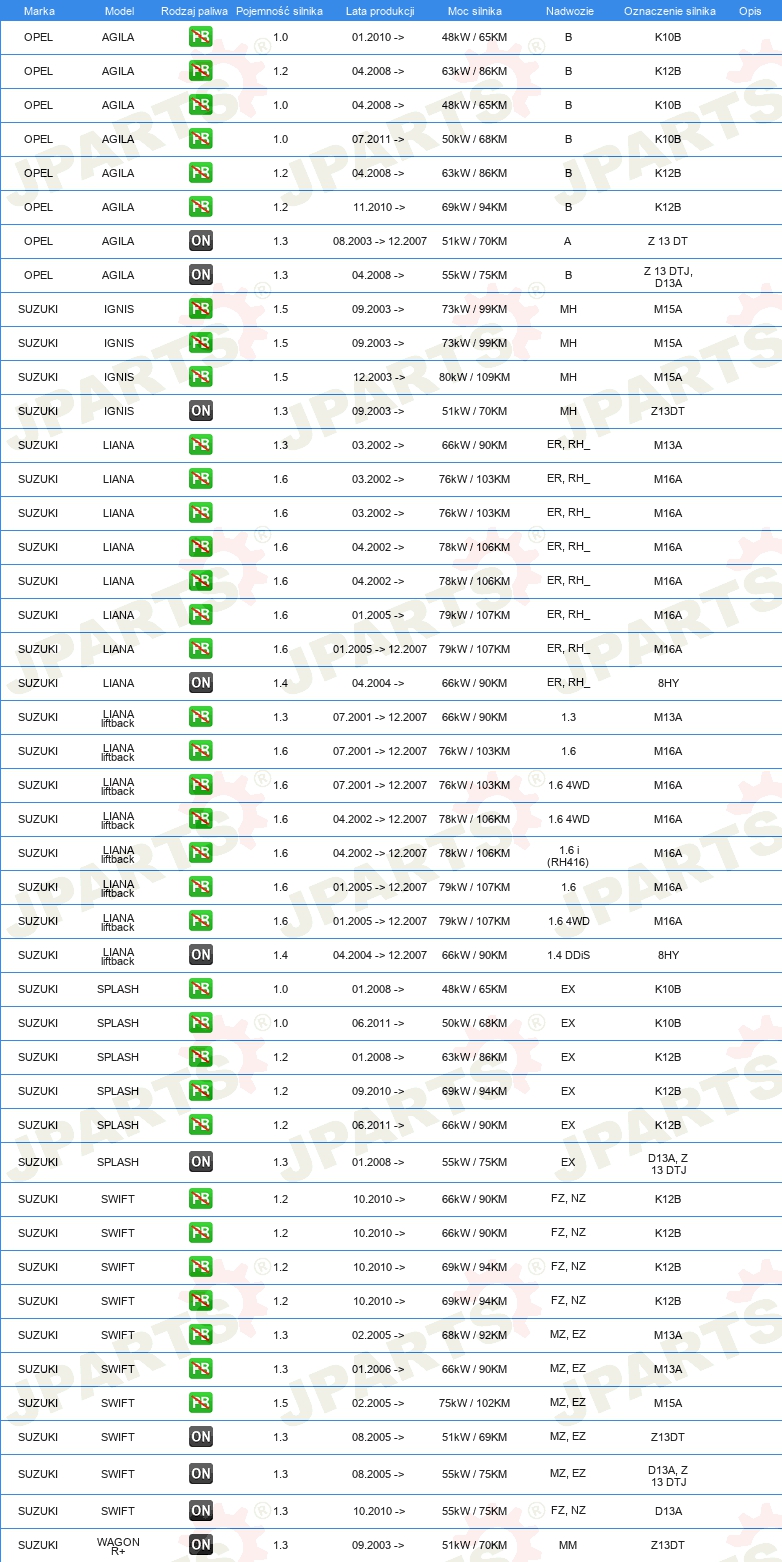The width and height of the screenshot is (782, 1562).
Task: Select production years '08.2003 -> 12.2007'
Action: [x=380, y=241]
